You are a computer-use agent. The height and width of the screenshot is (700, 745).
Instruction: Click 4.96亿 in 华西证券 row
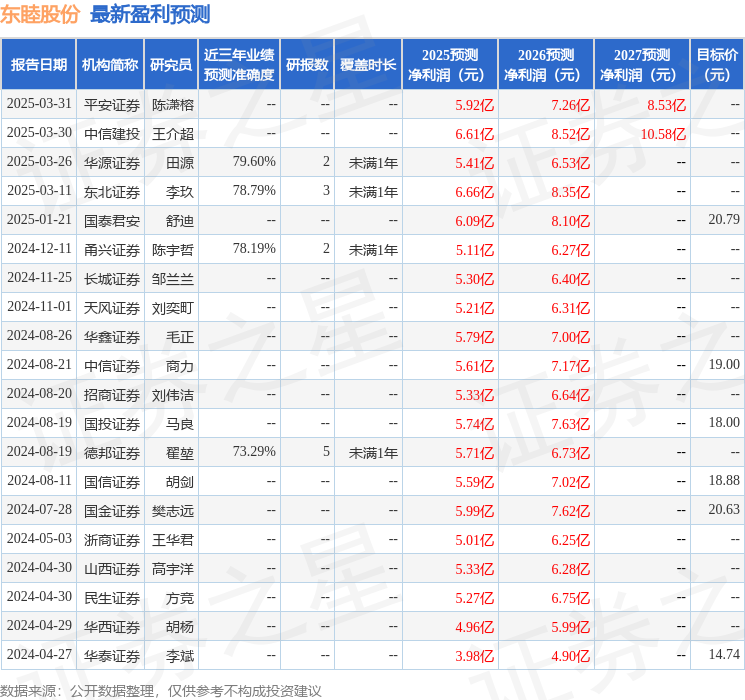(475, 627)
